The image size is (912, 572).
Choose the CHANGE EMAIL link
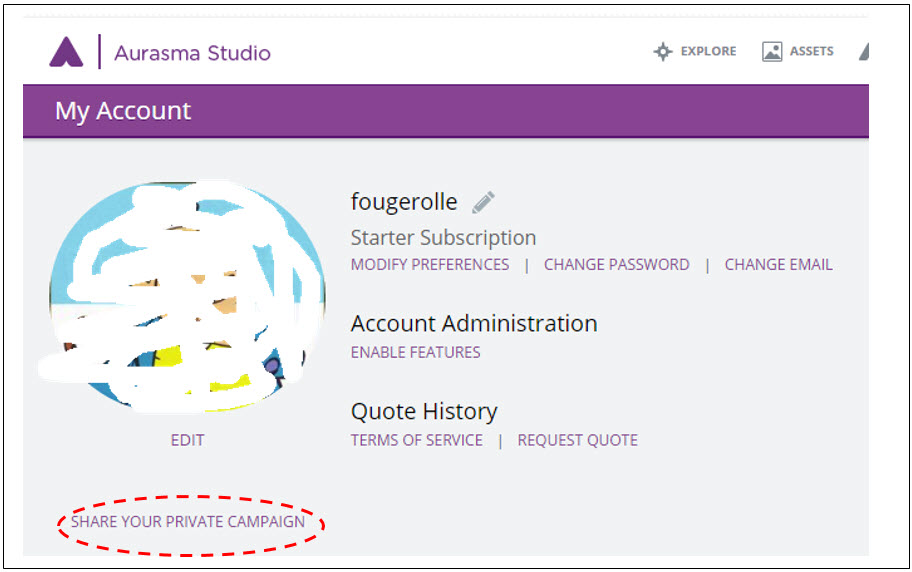[x=778, y=265]
